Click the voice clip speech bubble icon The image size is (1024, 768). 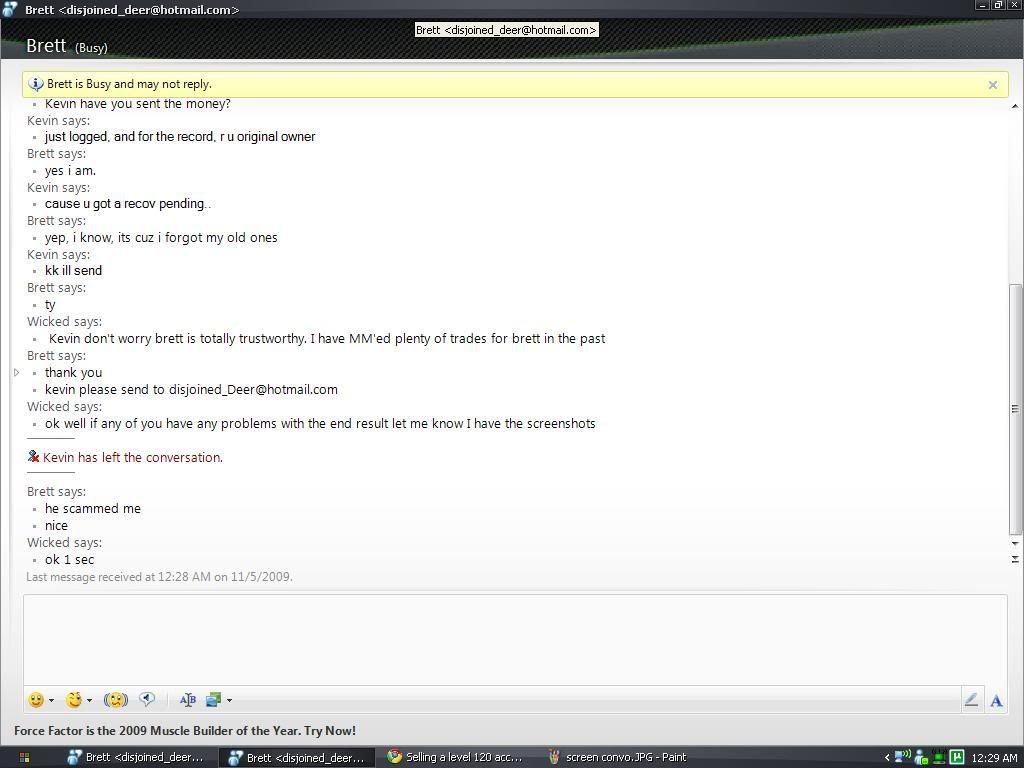pos(147,699)
